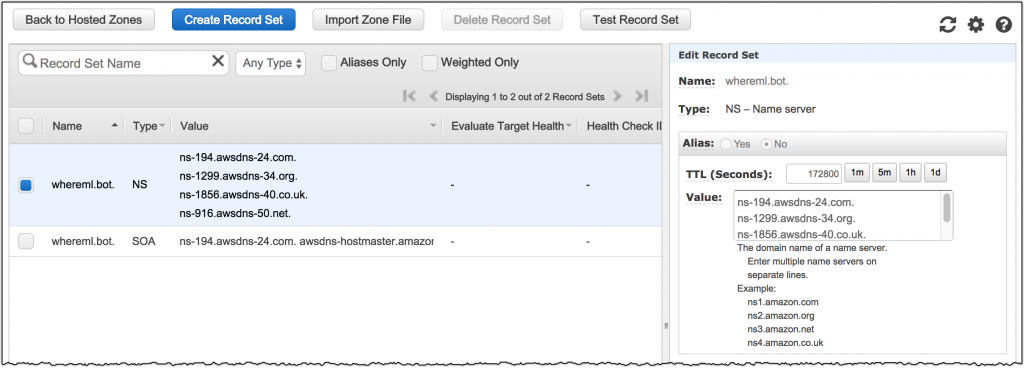Jump to the last page of records
This screenshot has height=368, width=1024.
(x=642, y=97)
